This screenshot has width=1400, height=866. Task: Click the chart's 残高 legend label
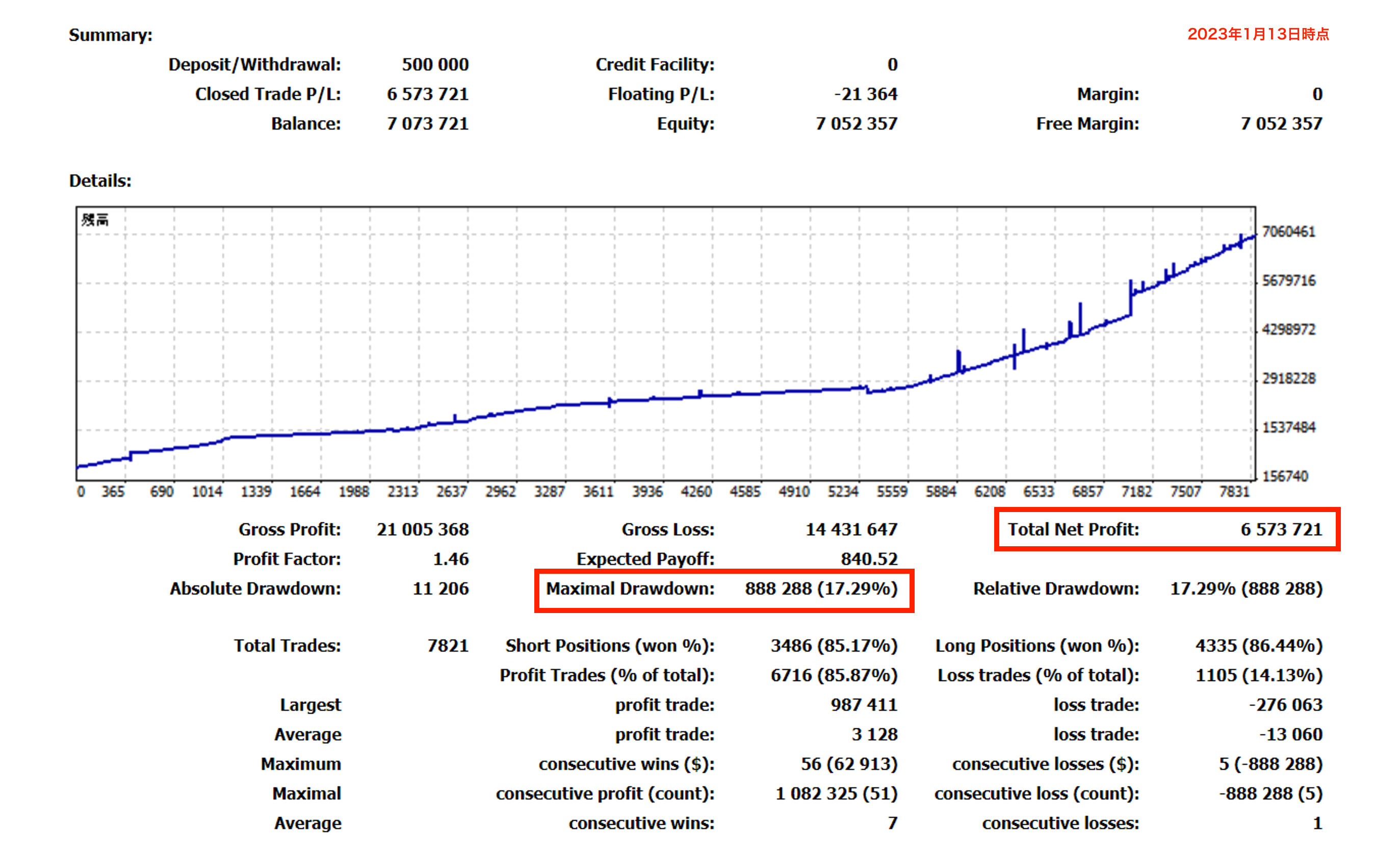coord(95,220)
